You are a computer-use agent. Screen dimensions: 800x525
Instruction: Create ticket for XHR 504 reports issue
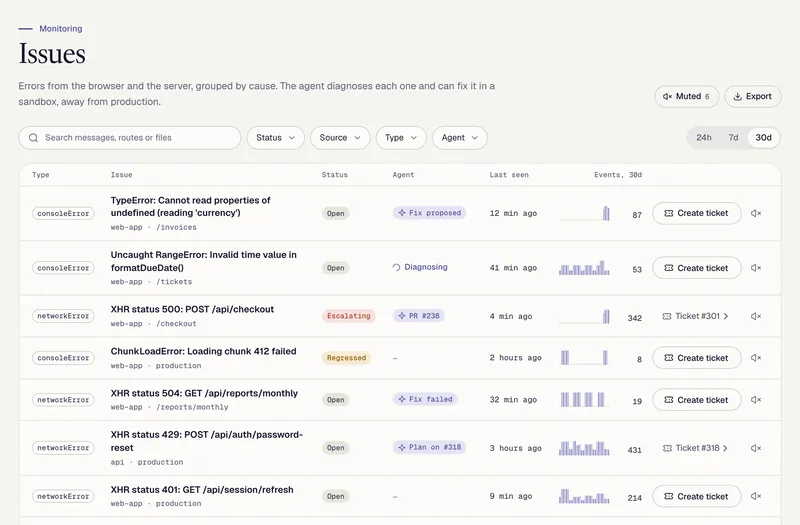coord(696,400)
